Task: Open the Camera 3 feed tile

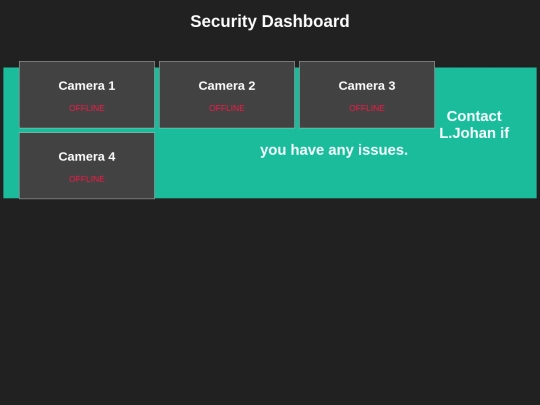Action: pyautogui.click(x=367, y=95)
